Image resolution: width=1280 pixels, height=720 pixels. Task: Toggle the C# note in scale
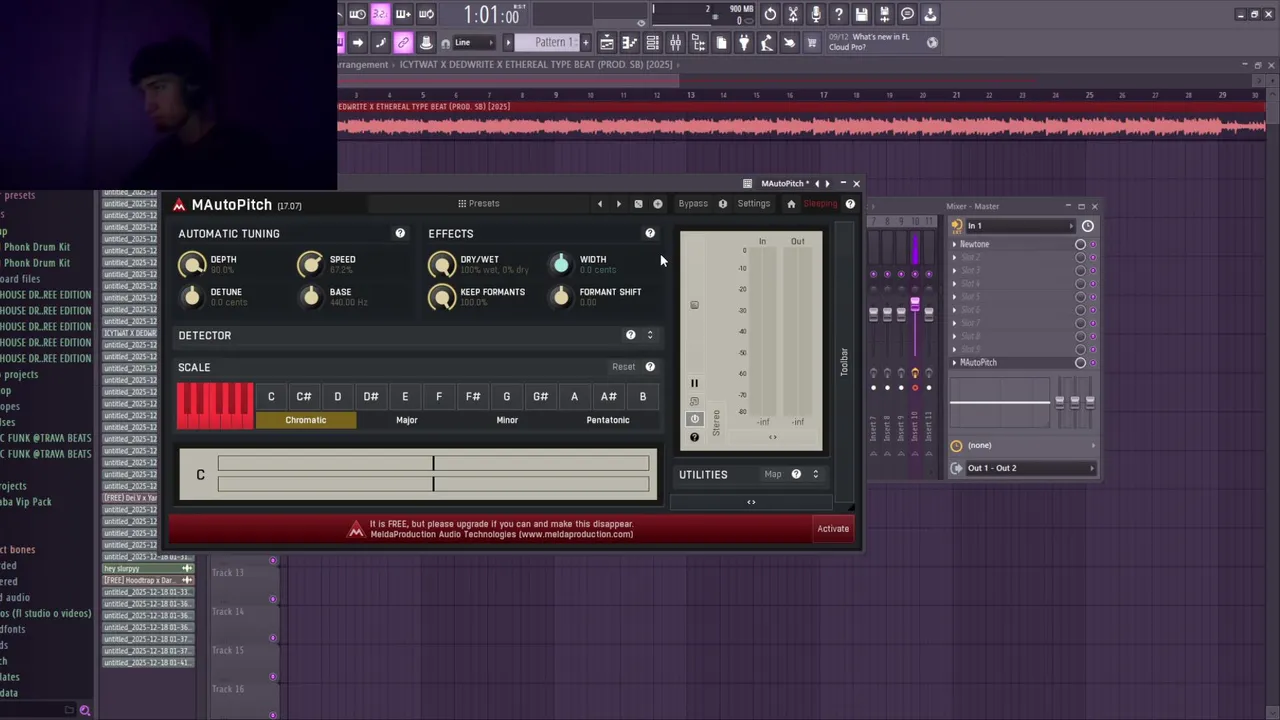[304, 397]
